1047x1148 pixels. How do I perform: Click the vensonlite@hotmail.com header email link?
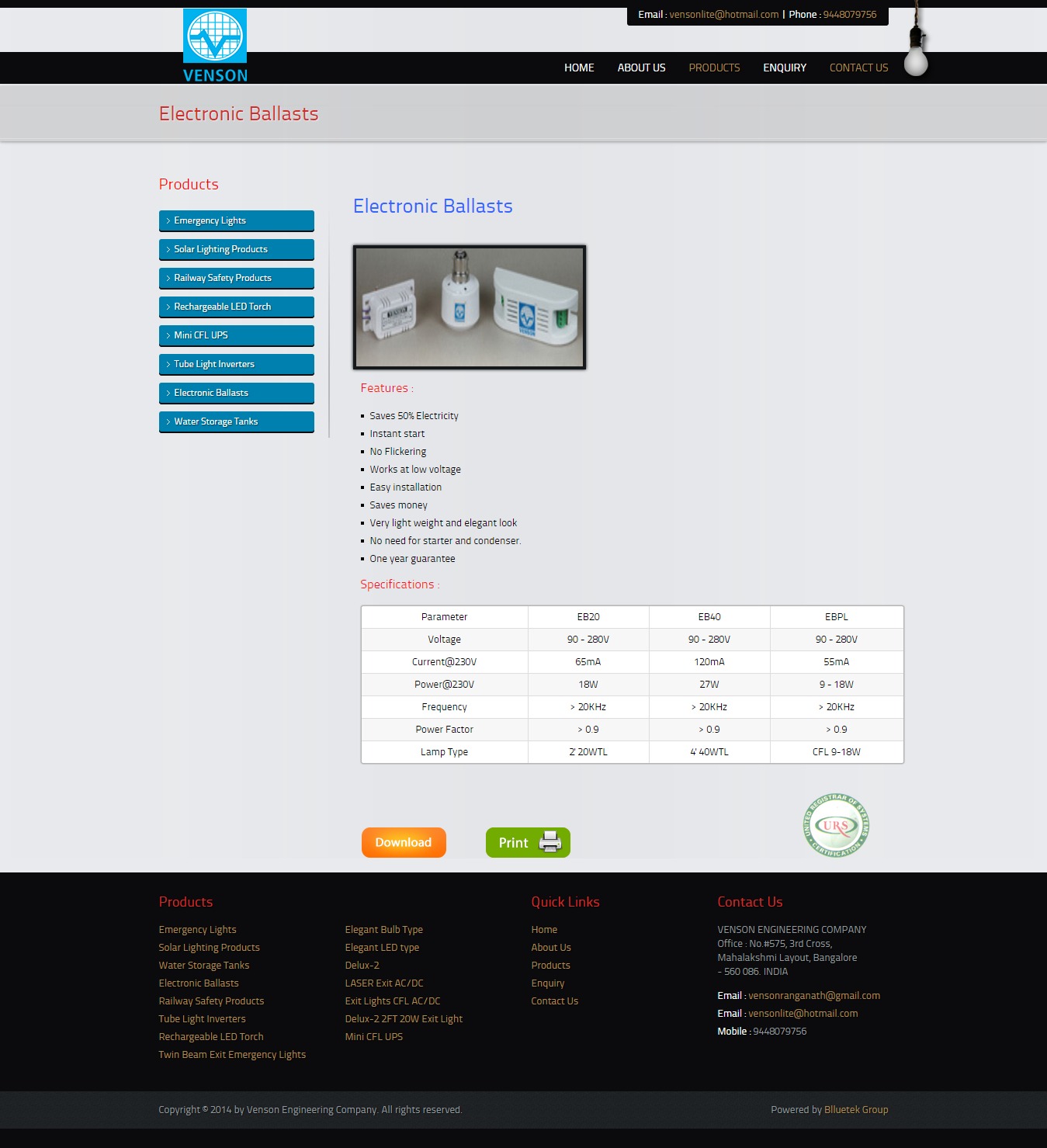(723, 15)
